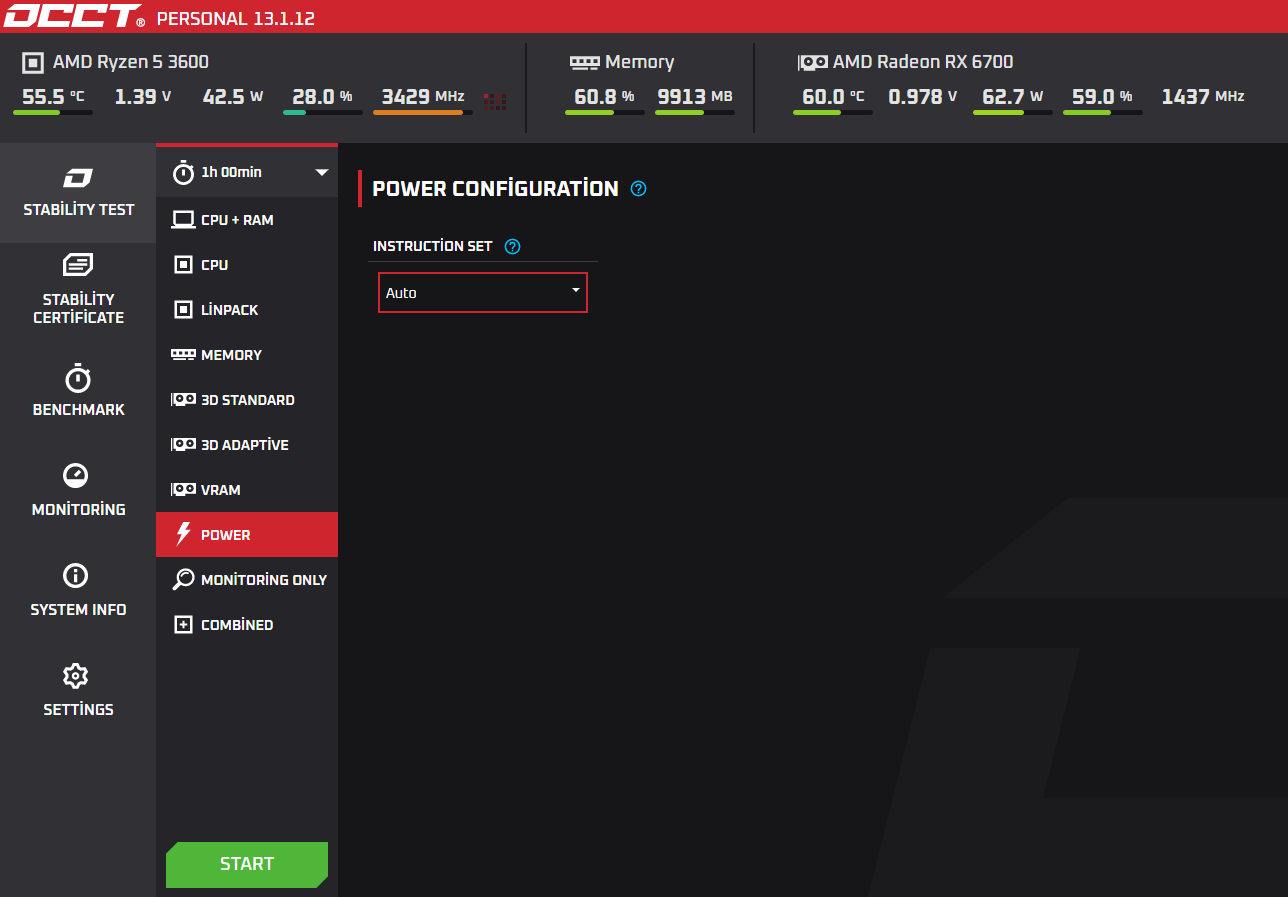Click the test duration timer icon
The height and width of the screenshot is (897, 1288).
coord(183,172)
